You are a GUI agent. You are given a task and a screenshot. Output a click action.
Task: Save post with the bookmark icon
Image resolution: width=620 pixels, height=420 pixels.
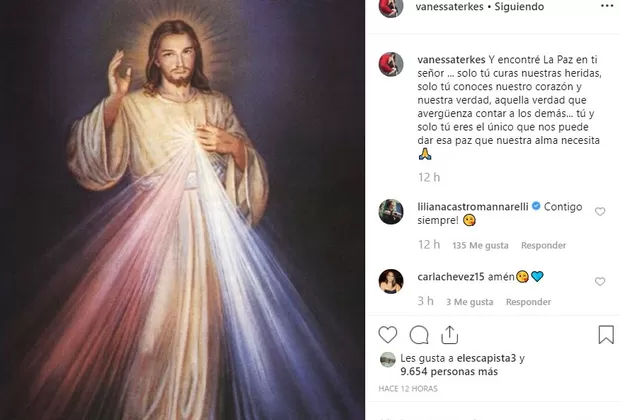pyautogui.click(x=606, y=335)
